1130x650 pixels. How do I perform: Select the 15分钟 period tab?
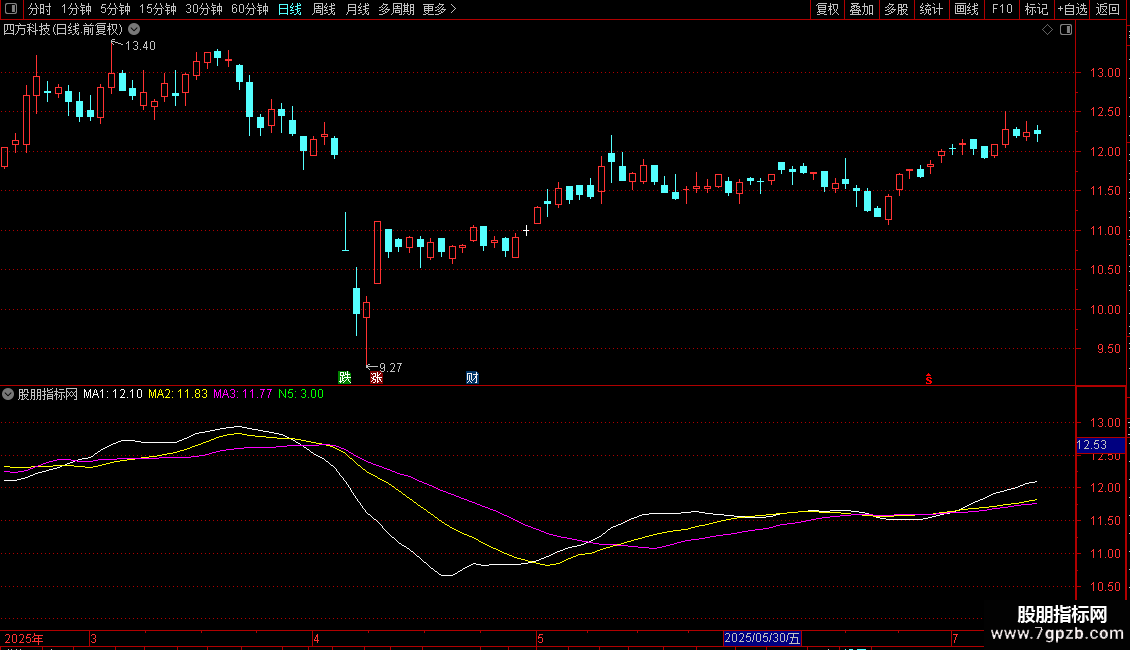pyautogui.click(x=157, y=9)
